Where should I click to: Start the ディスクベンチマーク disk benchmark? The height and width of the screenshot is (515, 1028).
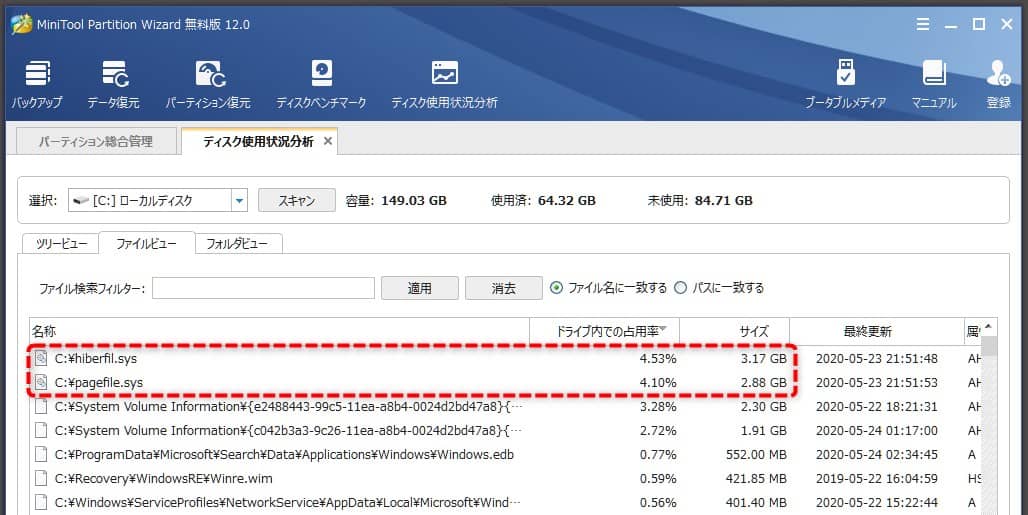pyautogui.click(x=321, y=85)
